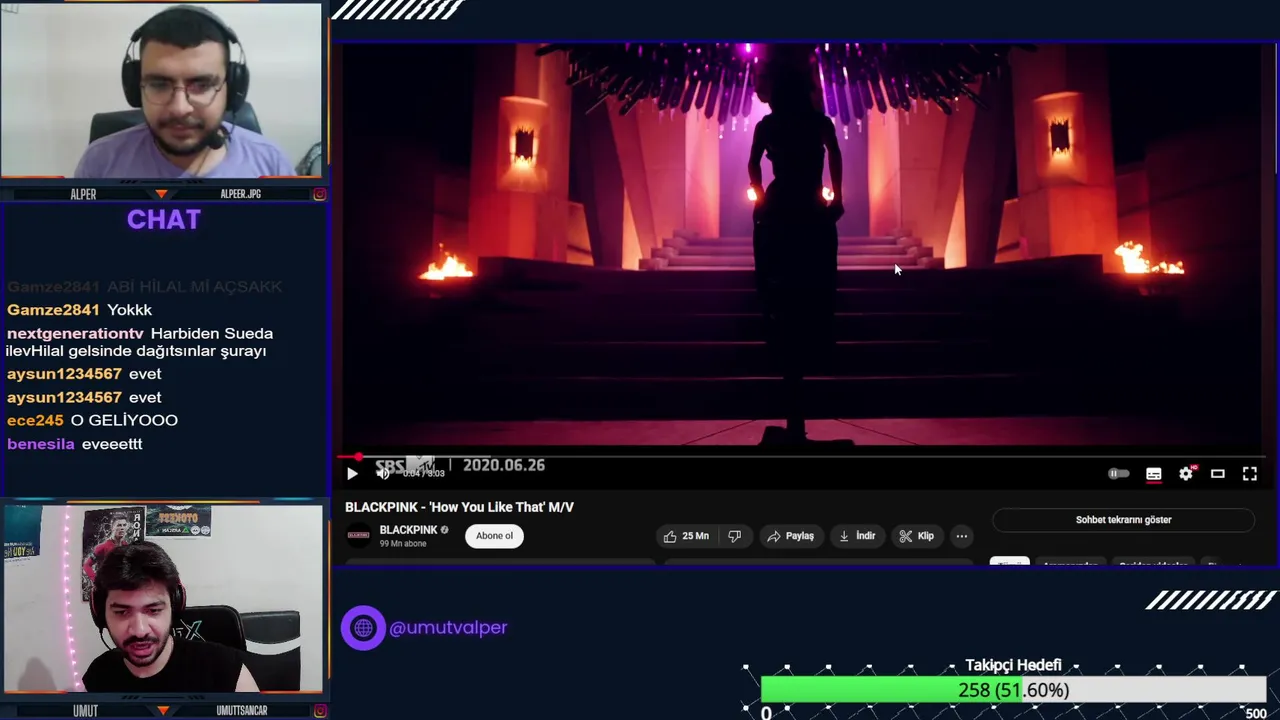Switch to theater mode view

(x=1218, y=474)
